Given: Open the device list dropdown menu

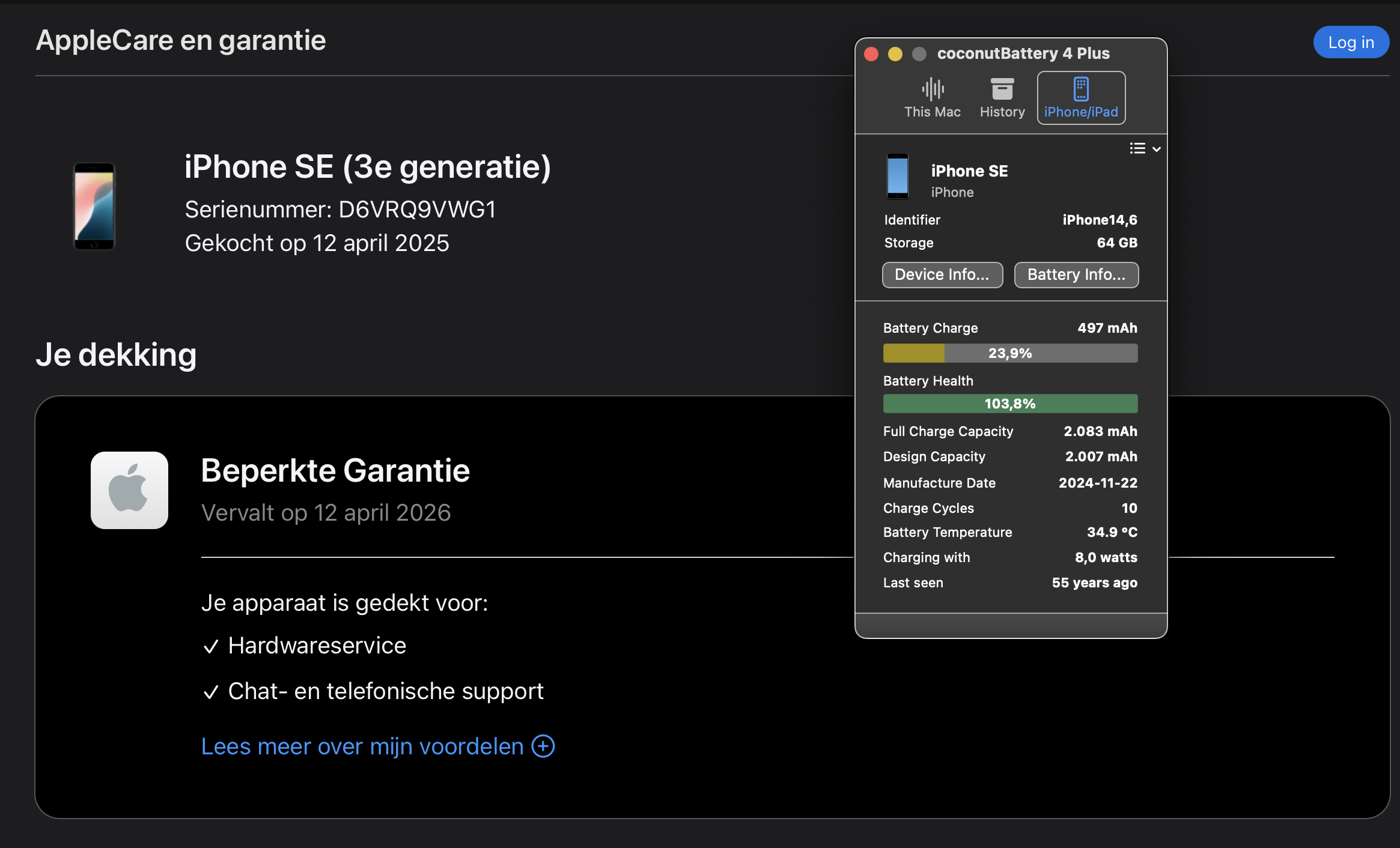Looking at the screenshot, I should click(1145, 148).
